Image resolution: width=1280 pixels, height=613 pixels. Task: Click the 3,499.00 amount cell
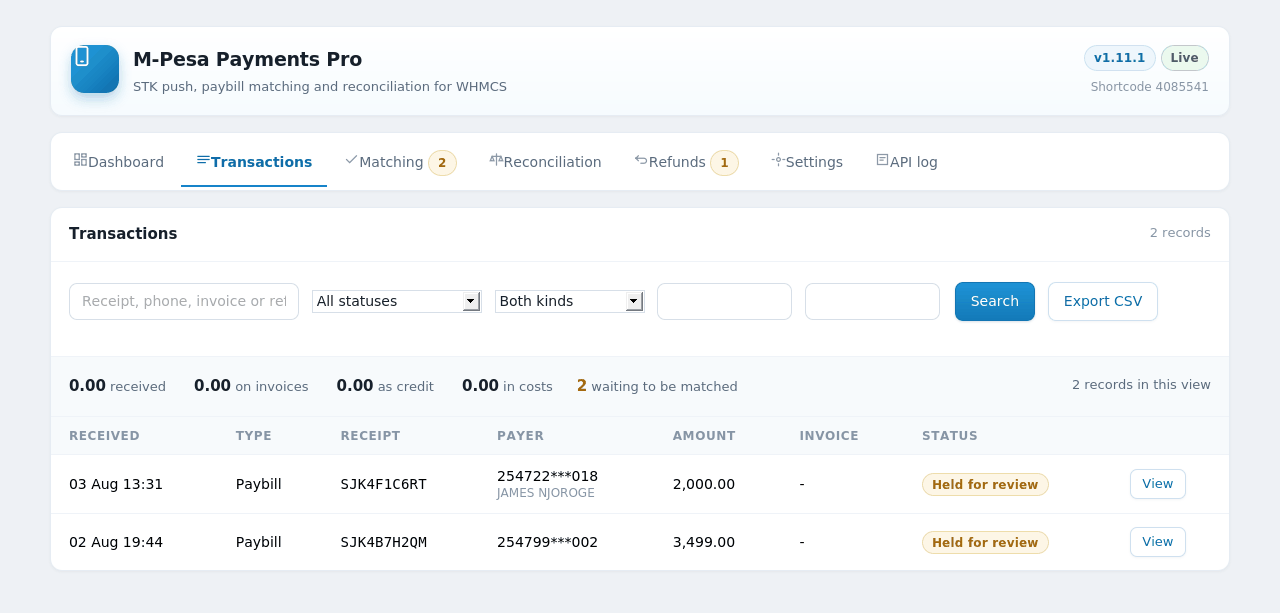click(x=704, y=542)
